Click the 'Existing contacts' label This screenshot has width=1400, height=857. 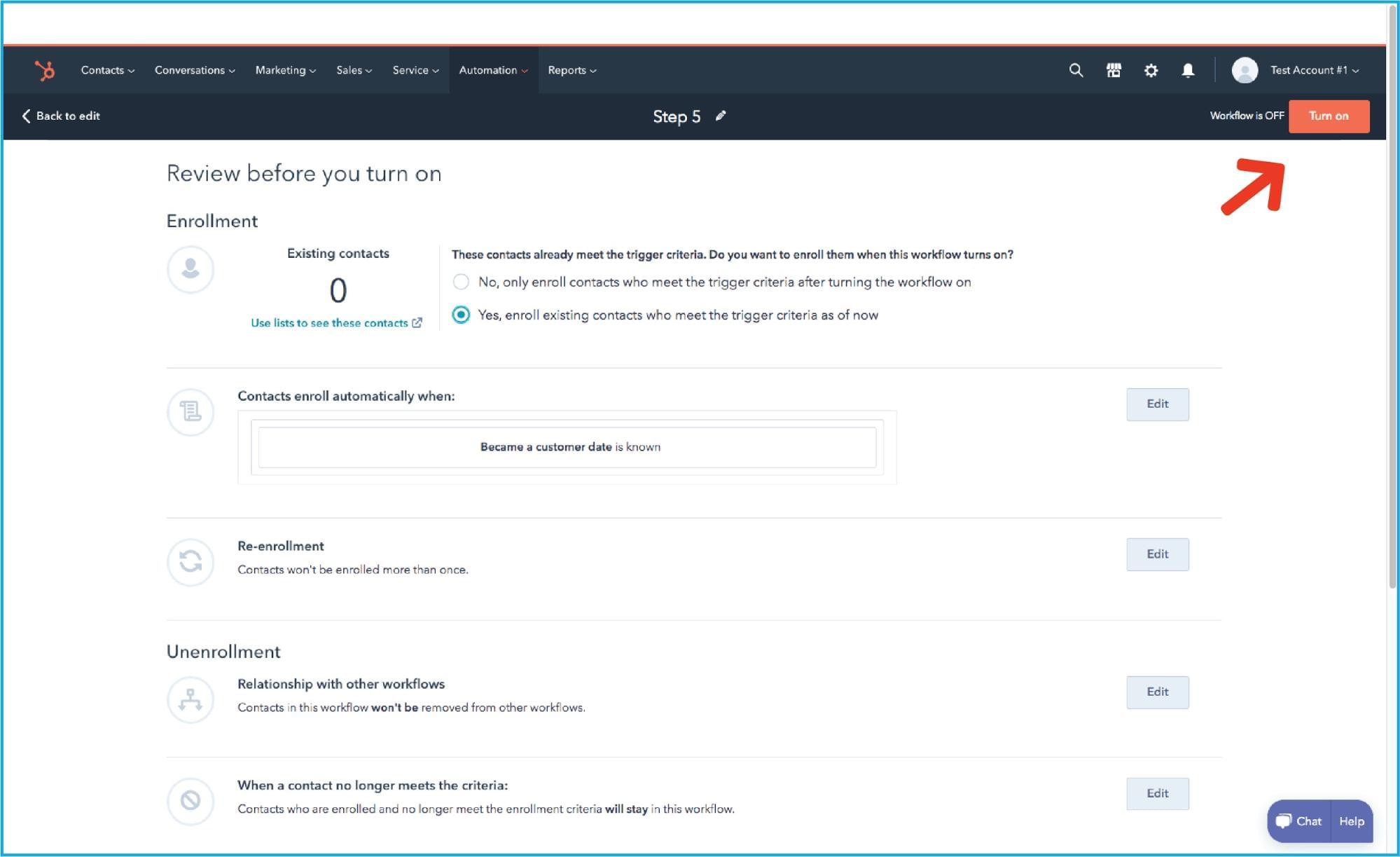coord(338,253)
